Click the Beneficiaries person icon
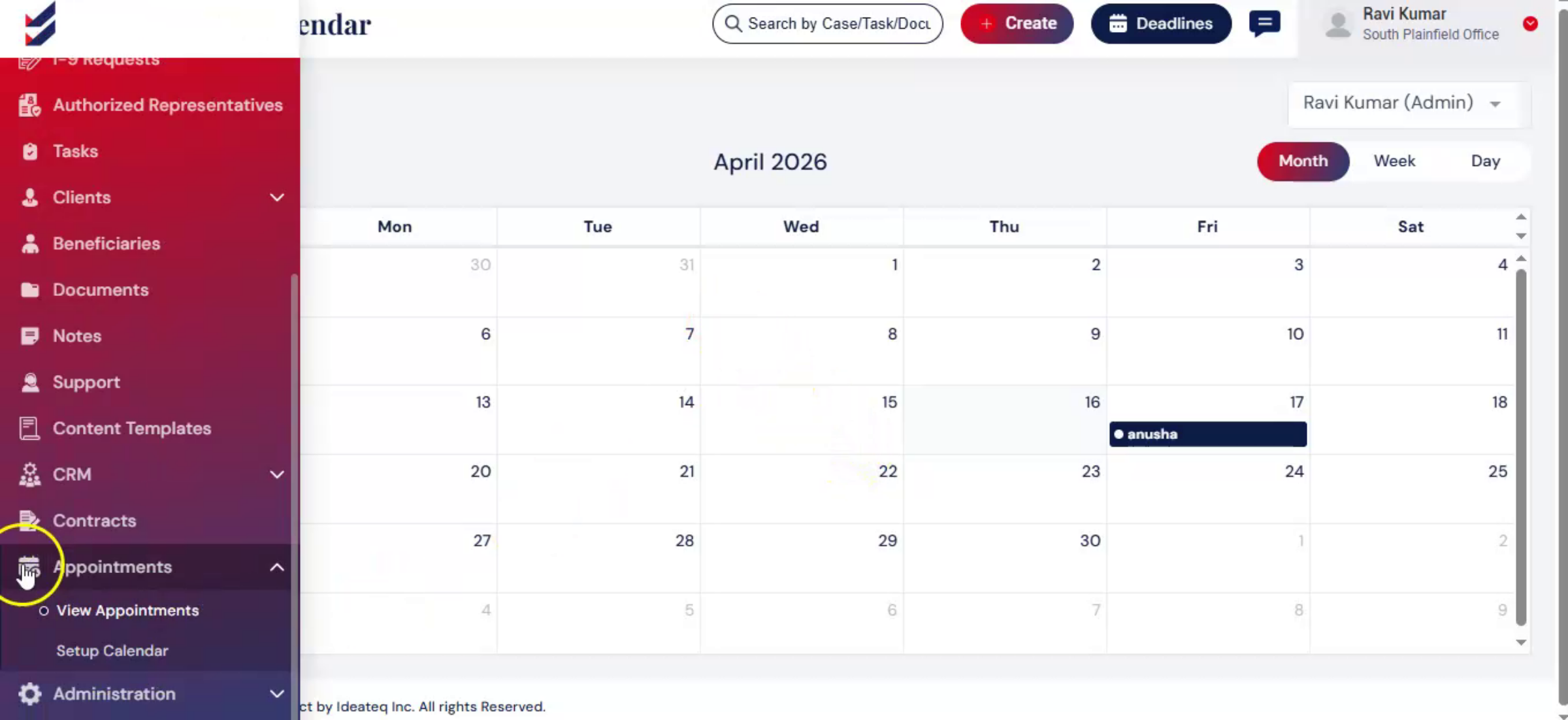This screenshot has width=1568, height=720. click(x=29, y=244)
